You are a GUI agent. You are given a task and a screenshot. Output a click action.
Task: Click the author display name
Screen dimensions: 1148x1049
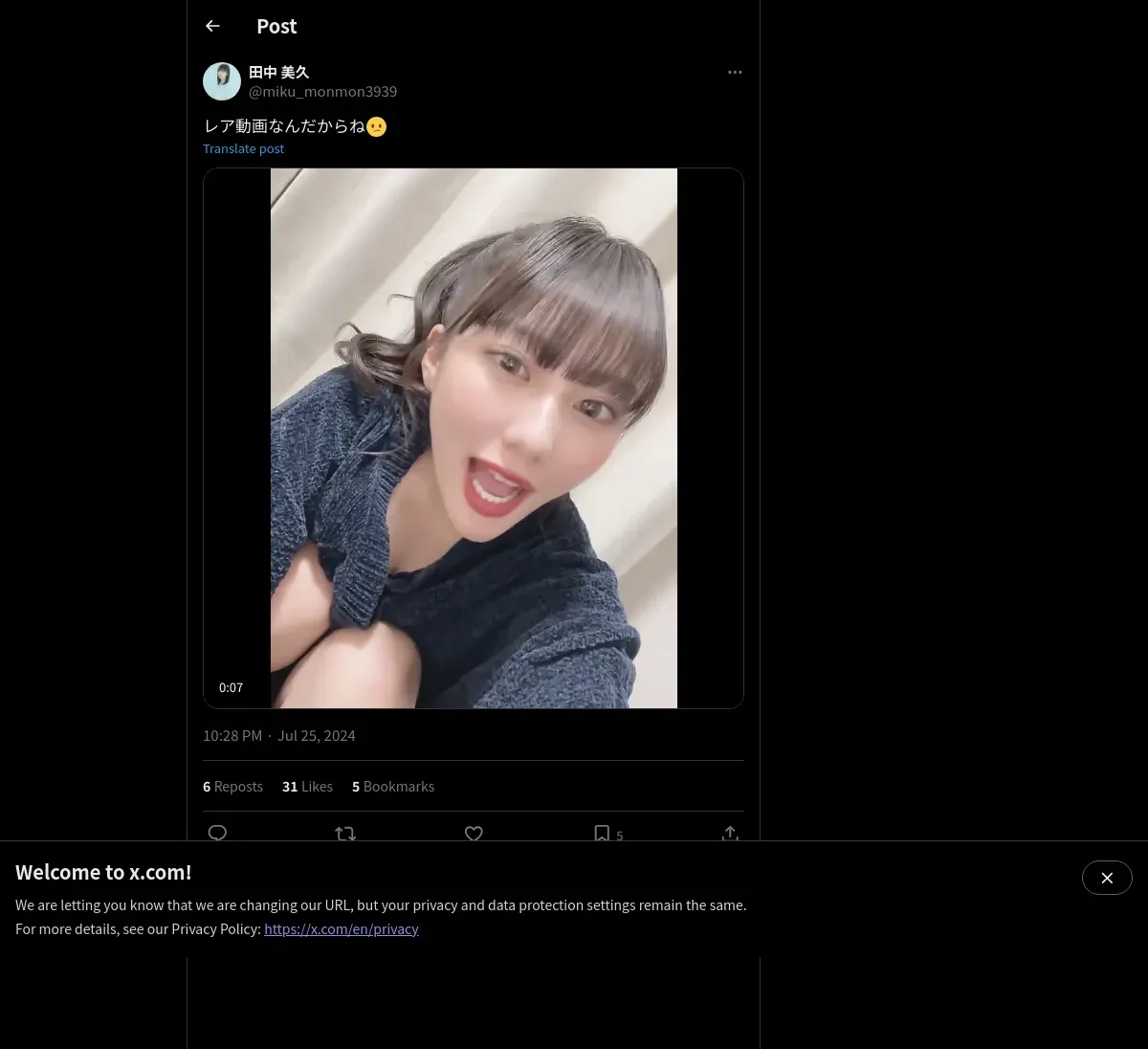click(x=278, y=72)
